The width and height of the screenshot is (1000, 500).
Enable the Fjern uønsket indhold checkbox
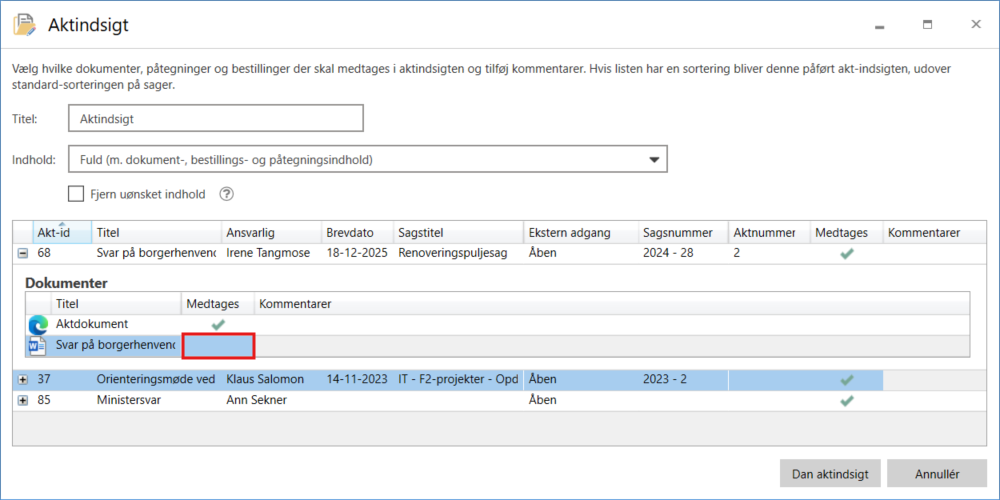(x=76, y=194)
